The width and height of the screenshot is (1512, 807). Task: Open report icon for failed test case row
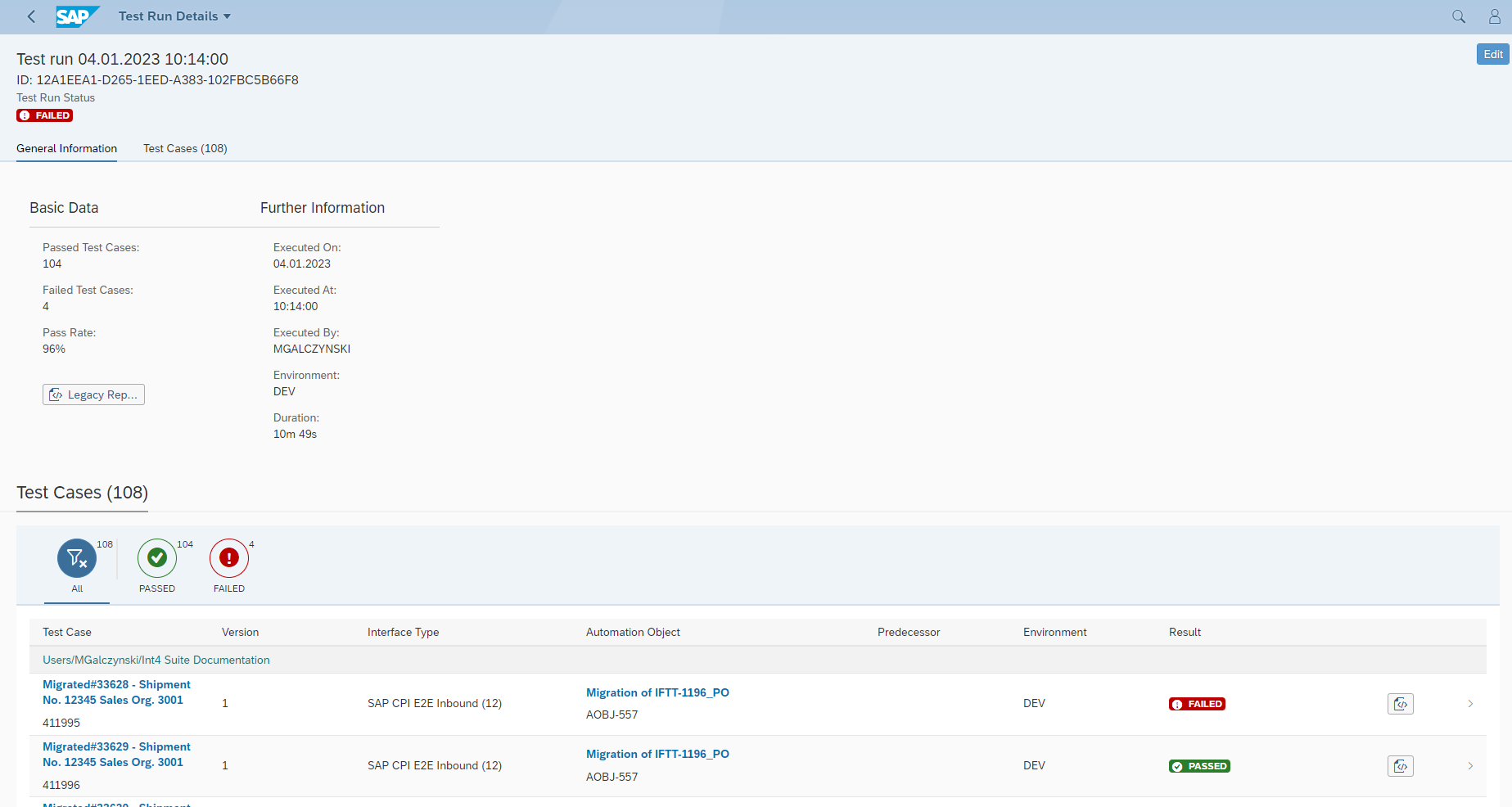(1400, 704)
